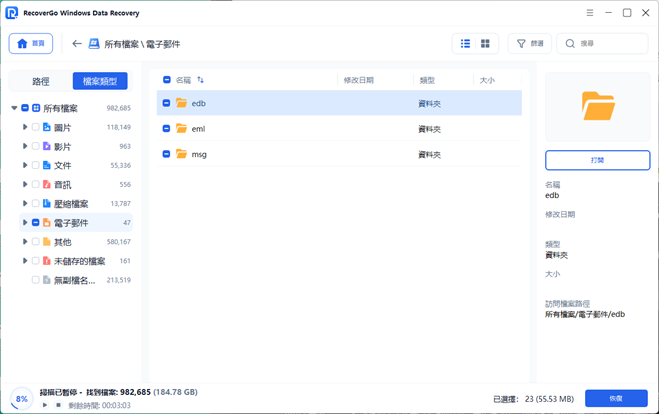Check the 壓縮檔案 checkbox
The width and height of the screenshot is (659, 414).
tap(36, 203)
